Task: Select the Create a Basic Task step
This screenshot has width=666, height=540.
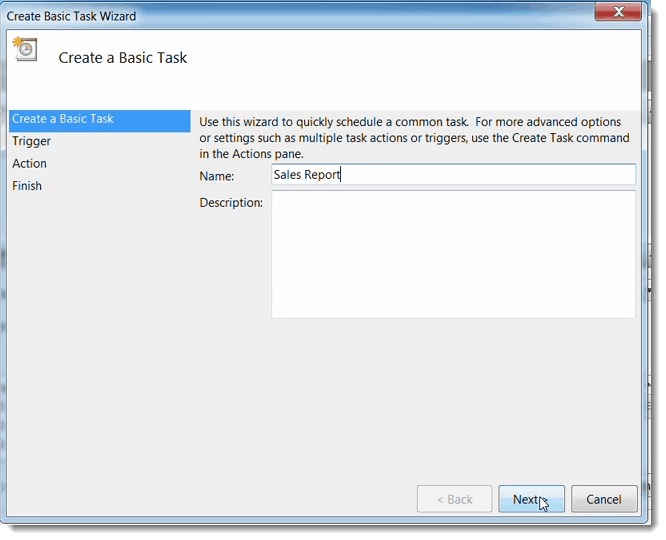Action: (99, 121)
